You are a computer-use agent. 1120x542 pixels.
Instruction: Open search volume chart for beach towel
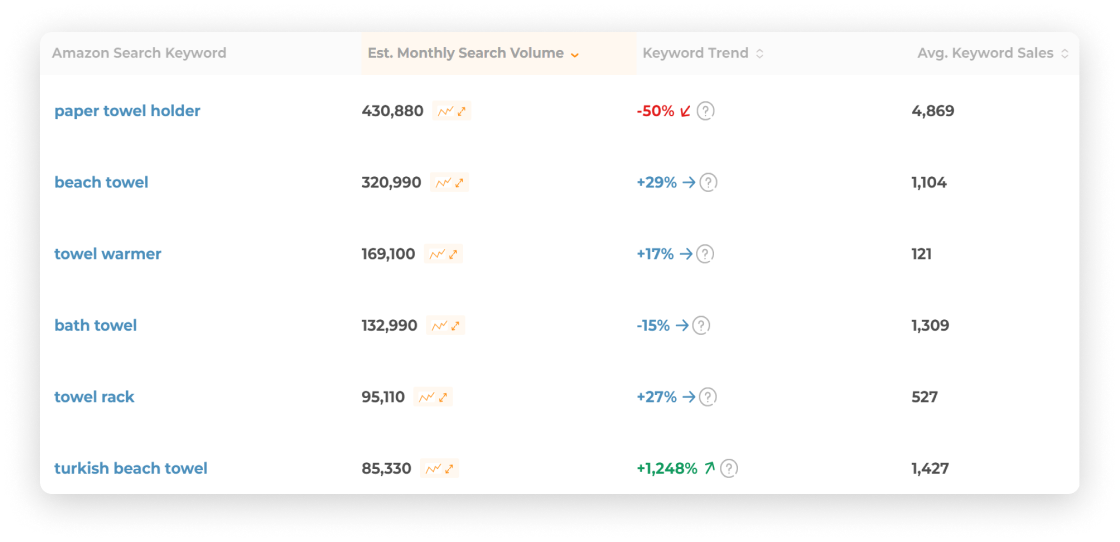tap(449, 183)
